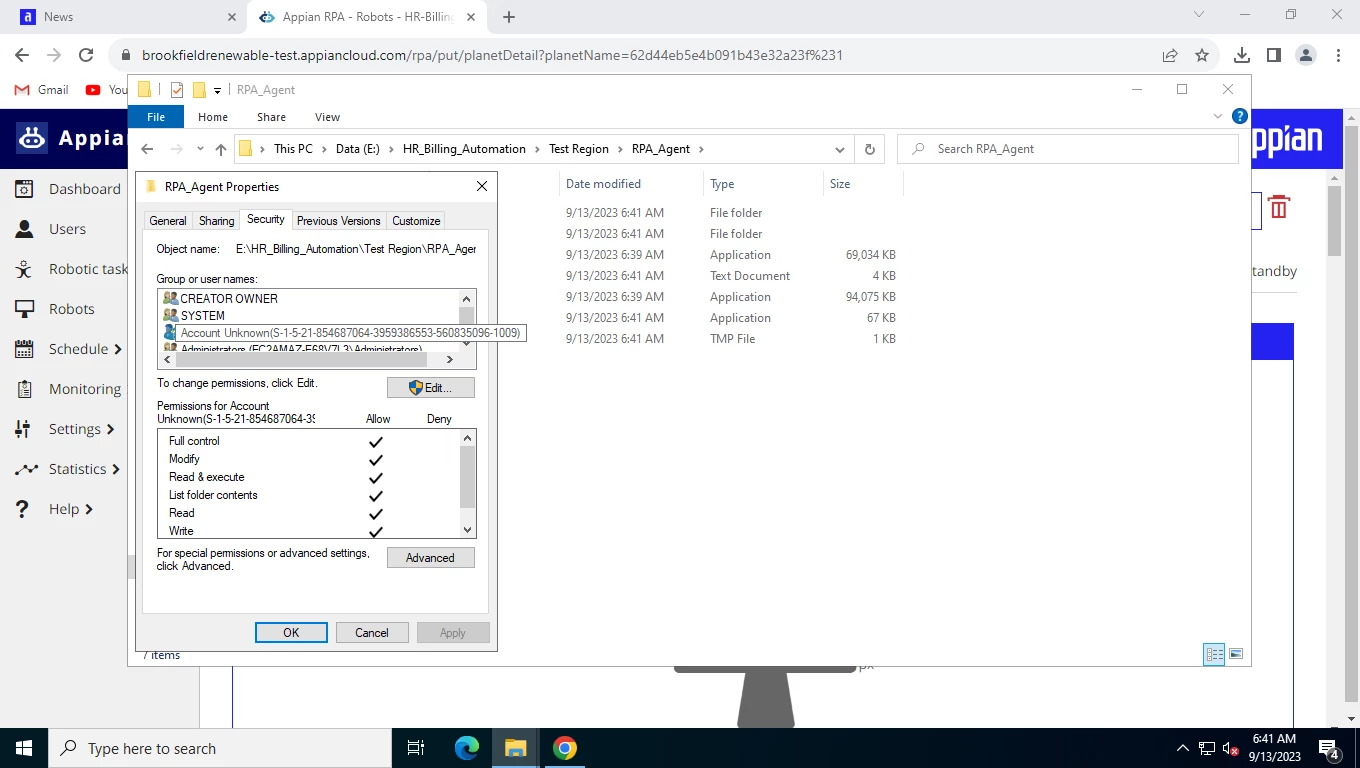Open Monitoring icon in Appian sidebar
This screenshot has width=1360, height=768.
click(x=25, y=389)
